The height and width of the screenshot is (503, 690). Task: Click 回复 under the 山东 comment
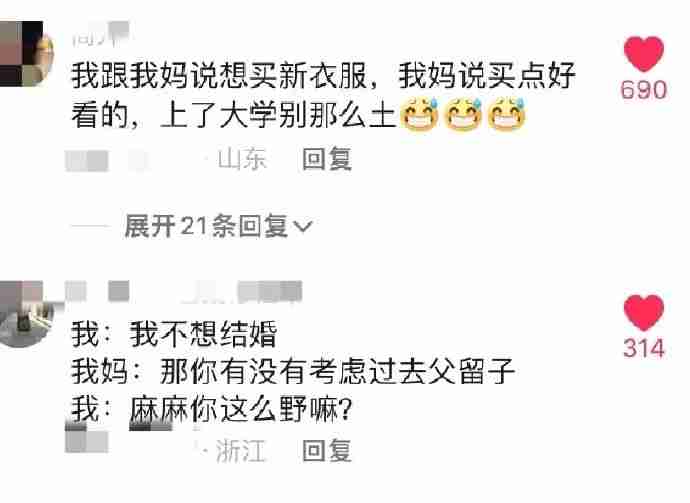[327, 159]
